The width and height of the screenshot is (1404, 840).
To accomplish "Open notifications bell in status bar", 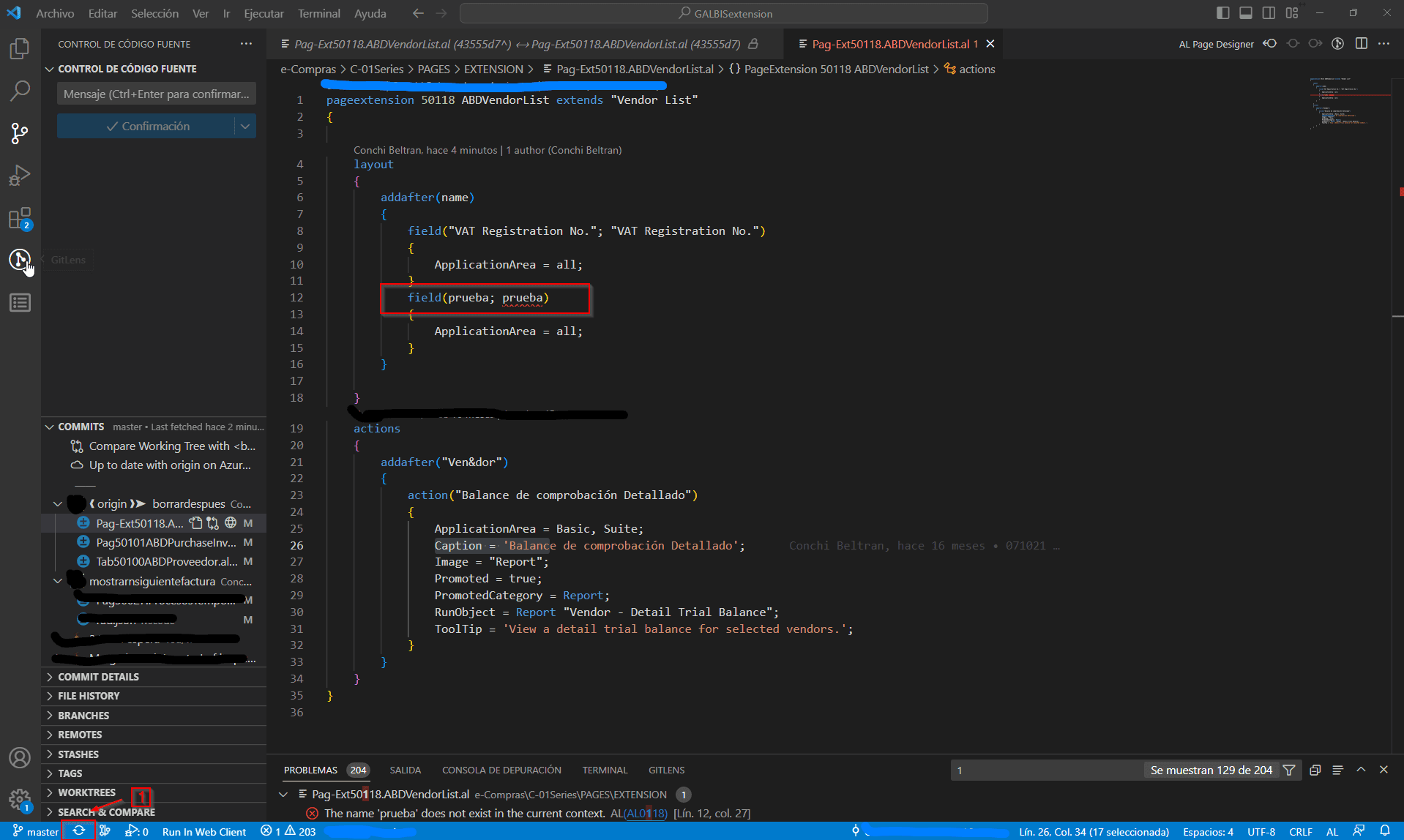I will coord(1385,831).
